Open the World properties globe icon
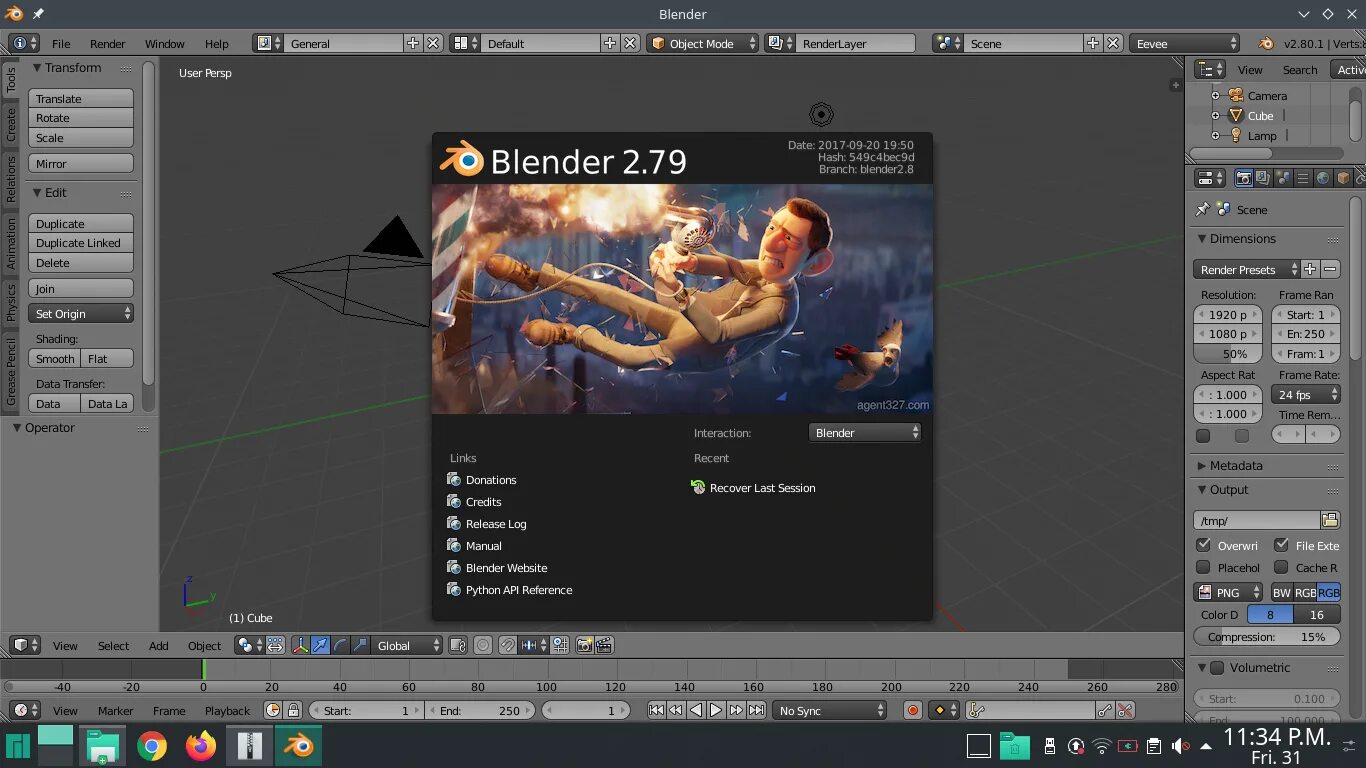The image size is (1366, 768). coord(1323,178)
